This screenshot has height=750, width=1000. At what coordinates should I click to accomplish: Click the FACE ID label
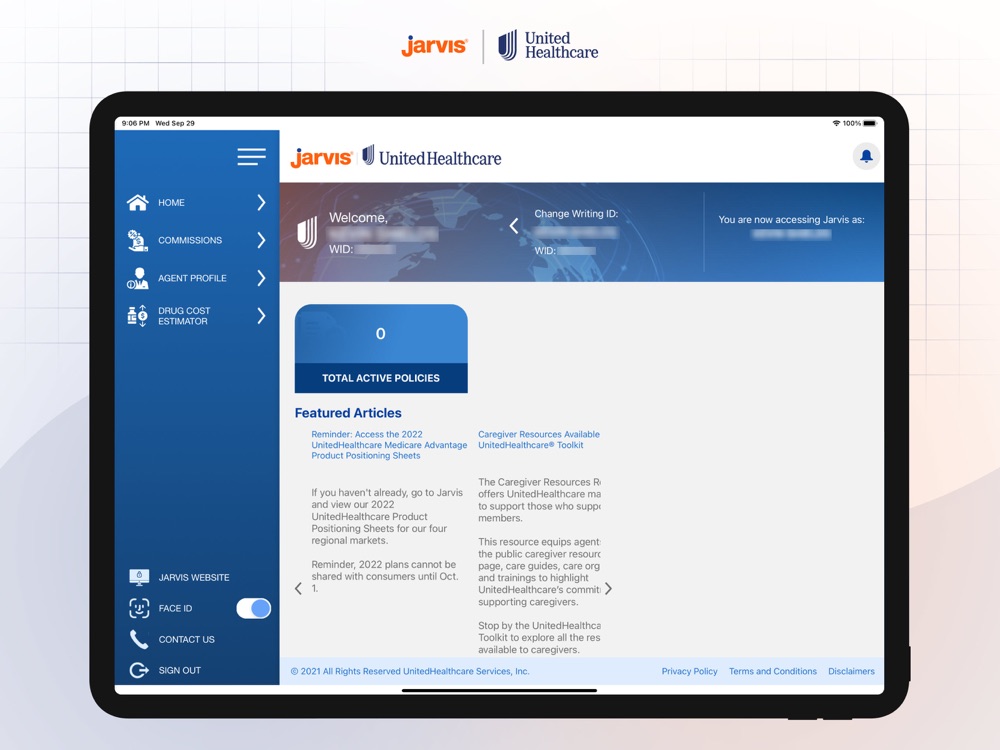click(175, 608)
